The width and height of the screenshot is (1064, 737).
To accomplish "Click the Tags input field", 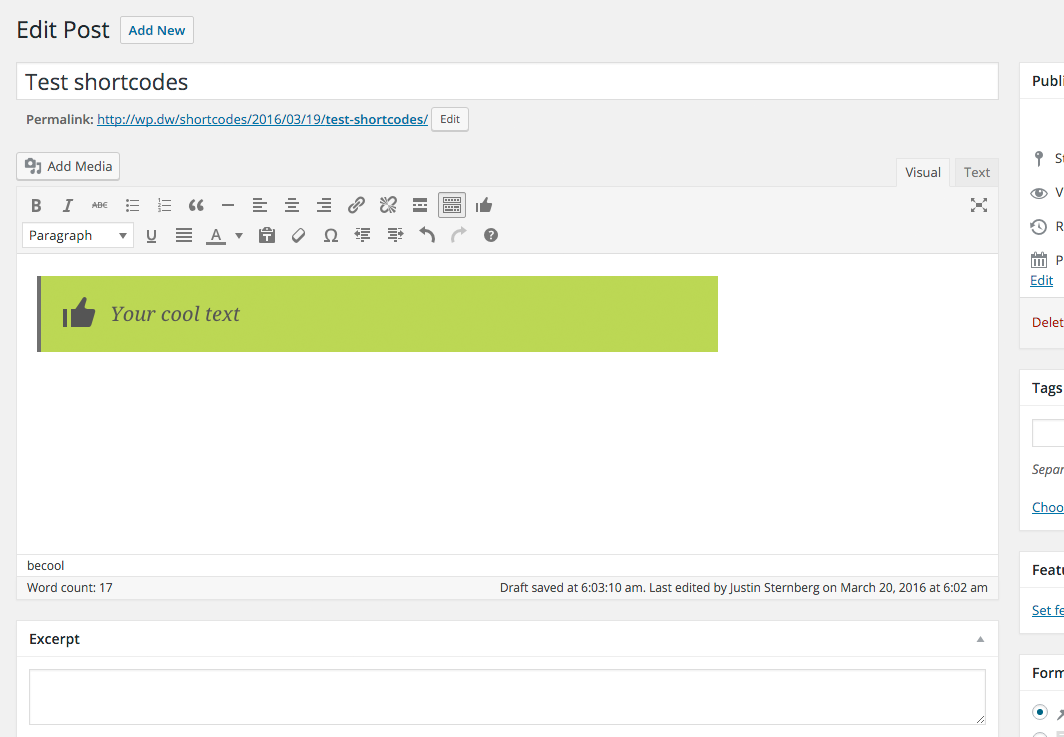I will pyautogui.click(x=1048, y=433).
